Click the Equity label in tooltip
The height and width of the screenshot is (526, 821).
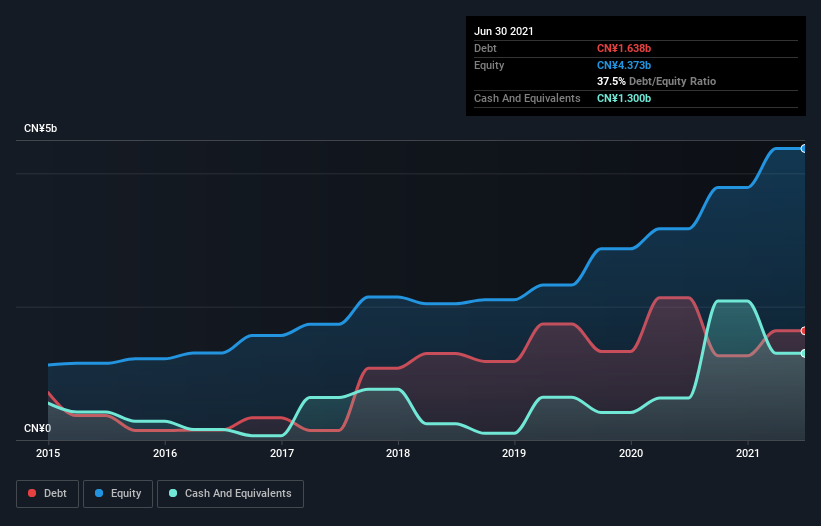[x=489, y=65]
